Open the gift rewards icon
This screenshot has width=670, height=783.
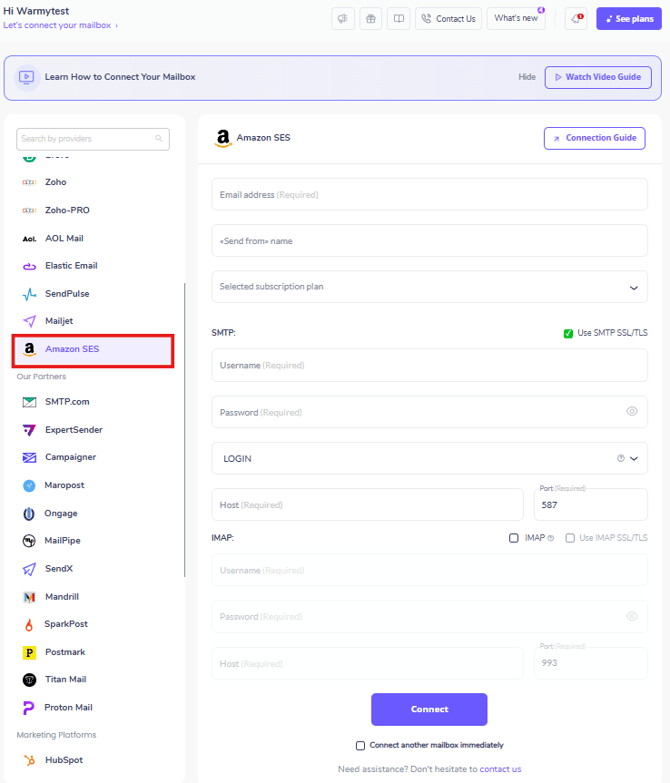(x=371, y=18)
